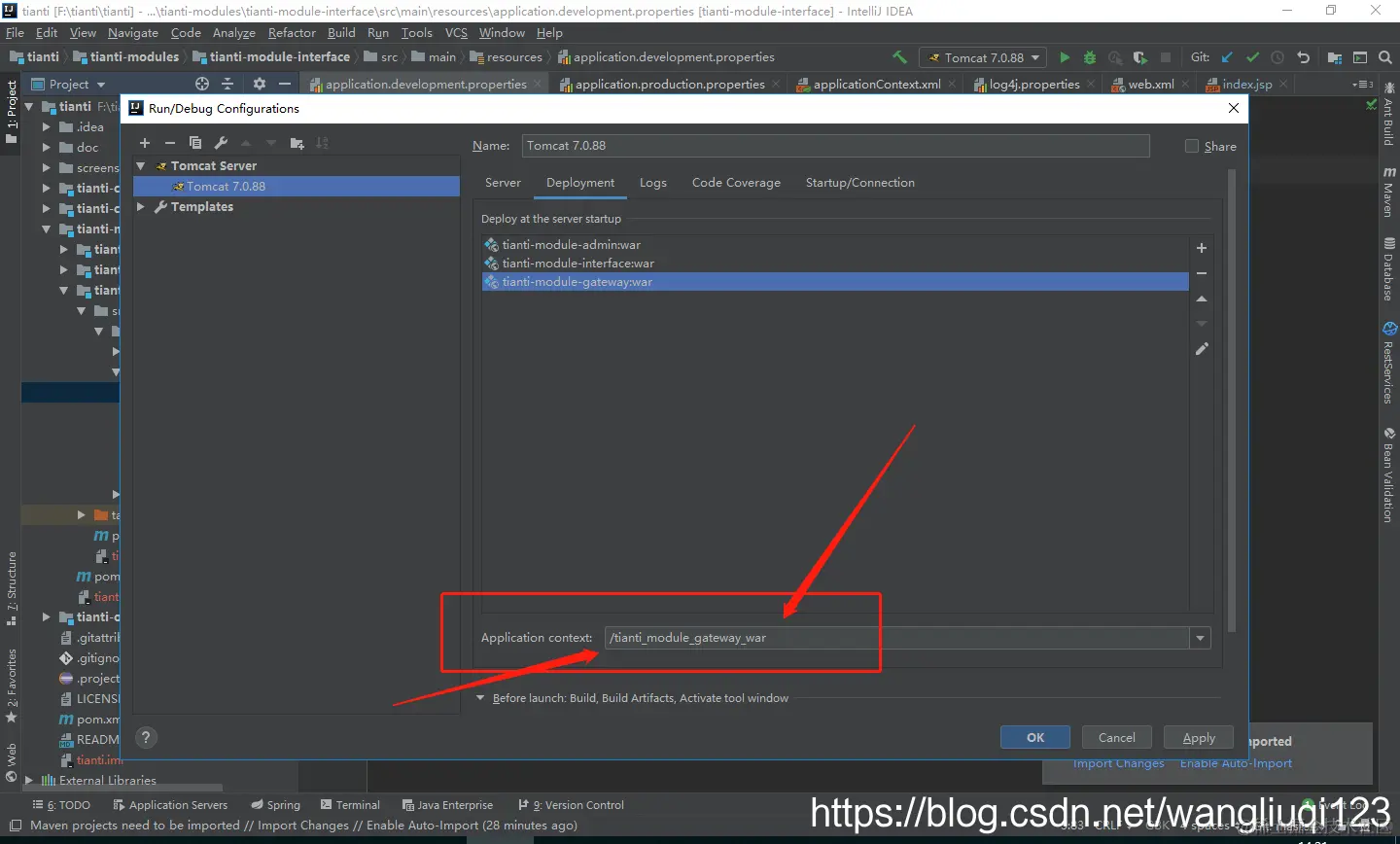Click the Apply button
The image size is (1400, 844).
click(x=1199, y=737)
